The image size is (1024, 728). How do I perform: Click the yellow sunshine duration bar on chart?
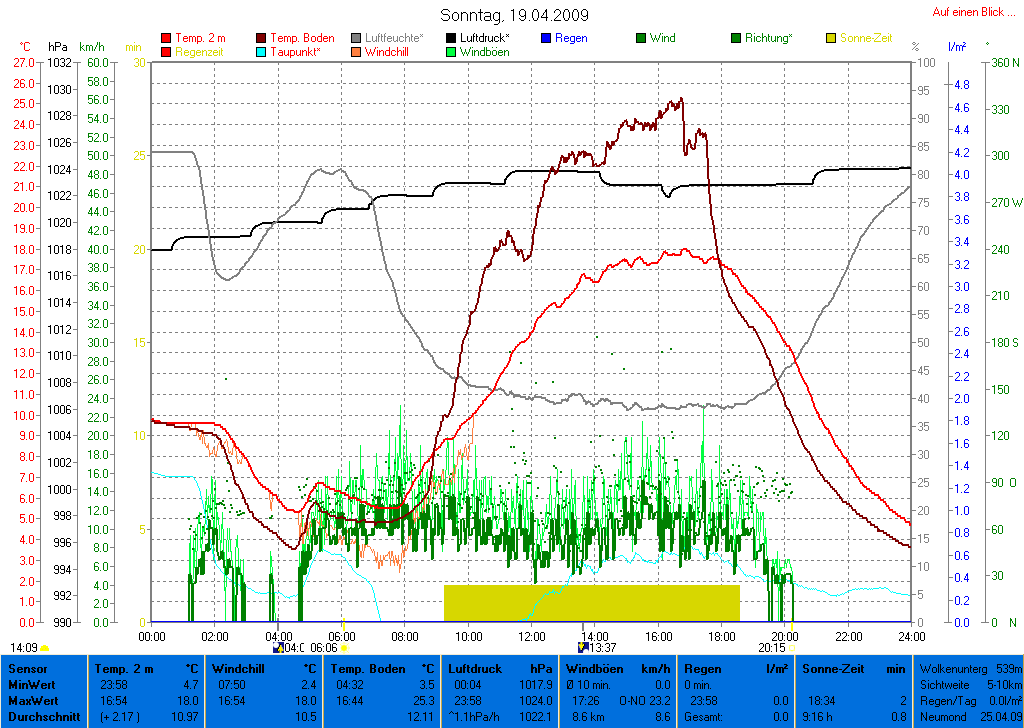(x=591, y=603)
